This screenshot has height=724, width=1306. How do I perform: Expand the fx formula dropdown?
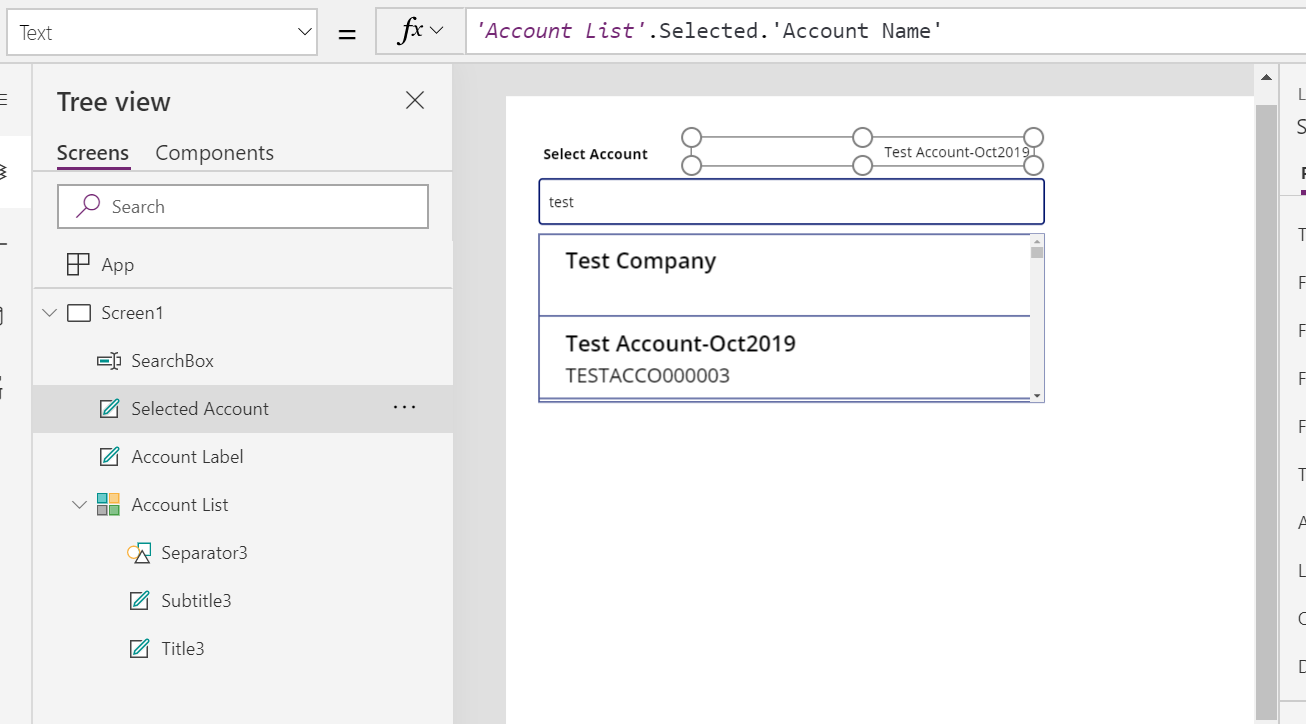tap(436, 32)
